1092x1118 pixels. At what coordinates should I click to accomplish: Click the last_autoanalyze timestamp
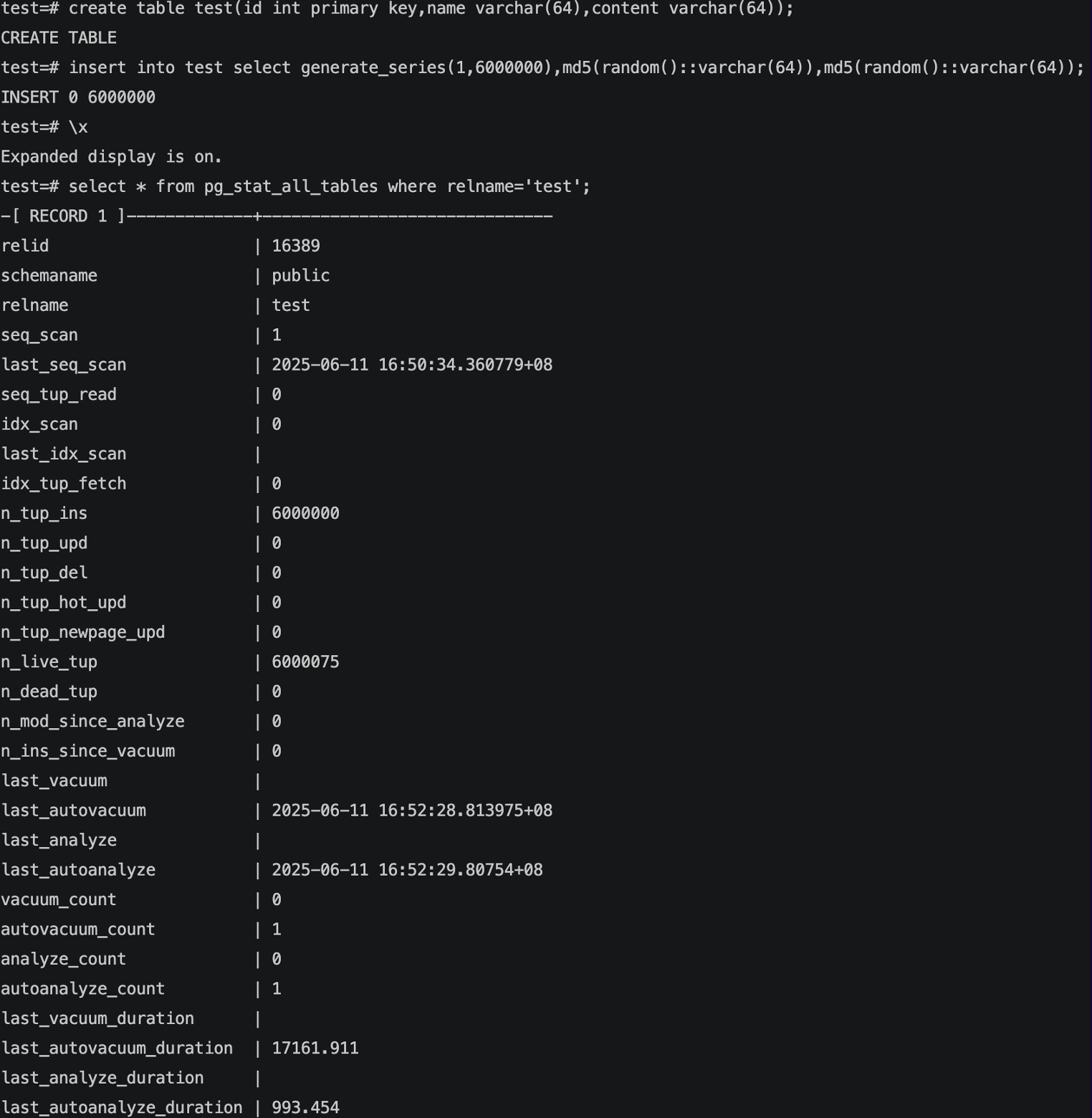click(406, 870)
